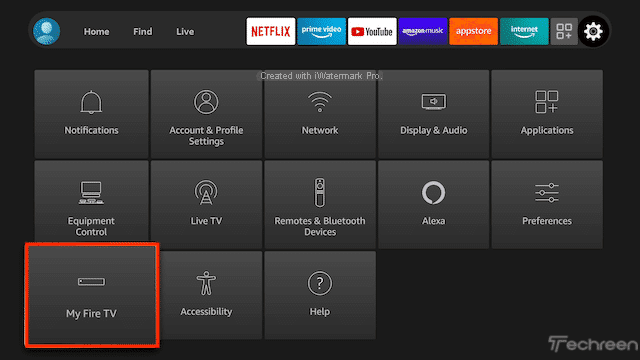Switch to the Live tab

tap(185, 31)
